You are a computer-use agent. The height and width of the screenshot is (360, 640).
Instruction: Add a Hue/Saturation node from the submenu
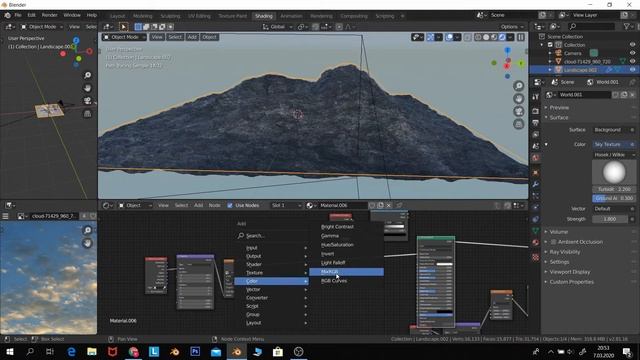(337, 245)
